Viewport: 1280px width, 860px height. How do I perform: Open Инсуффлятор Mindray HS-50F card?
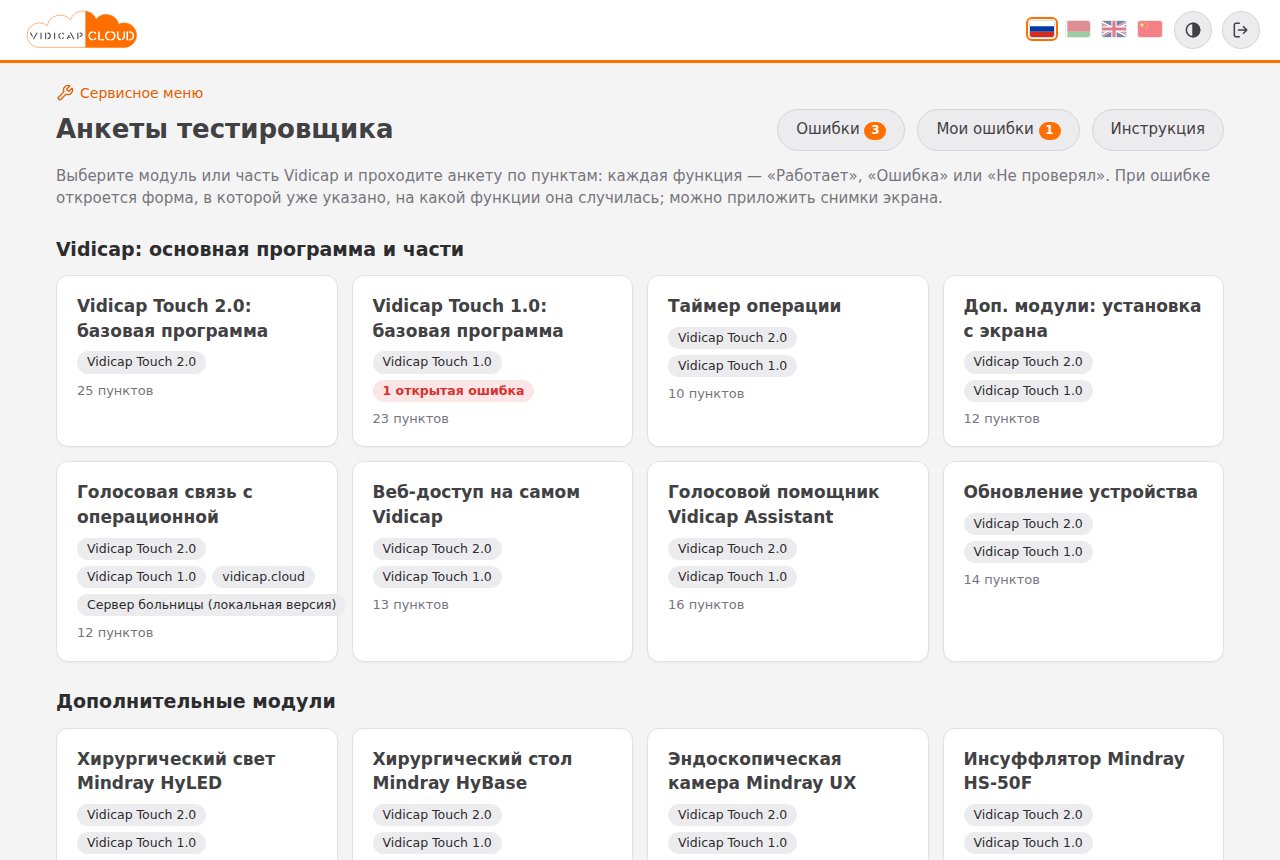tap(1083, 794)
